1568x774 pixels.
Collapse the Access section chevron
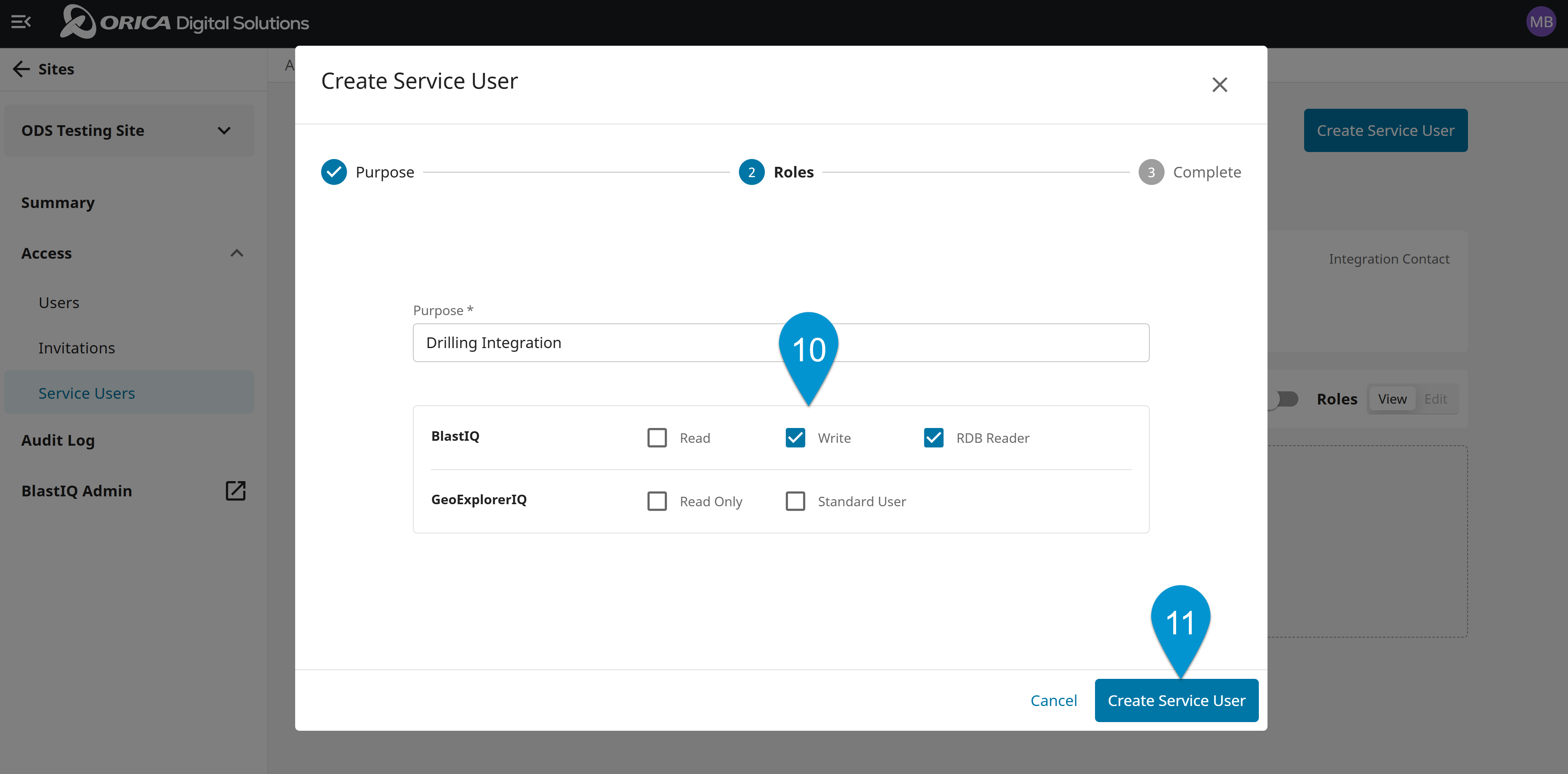(x=237, y=253)
